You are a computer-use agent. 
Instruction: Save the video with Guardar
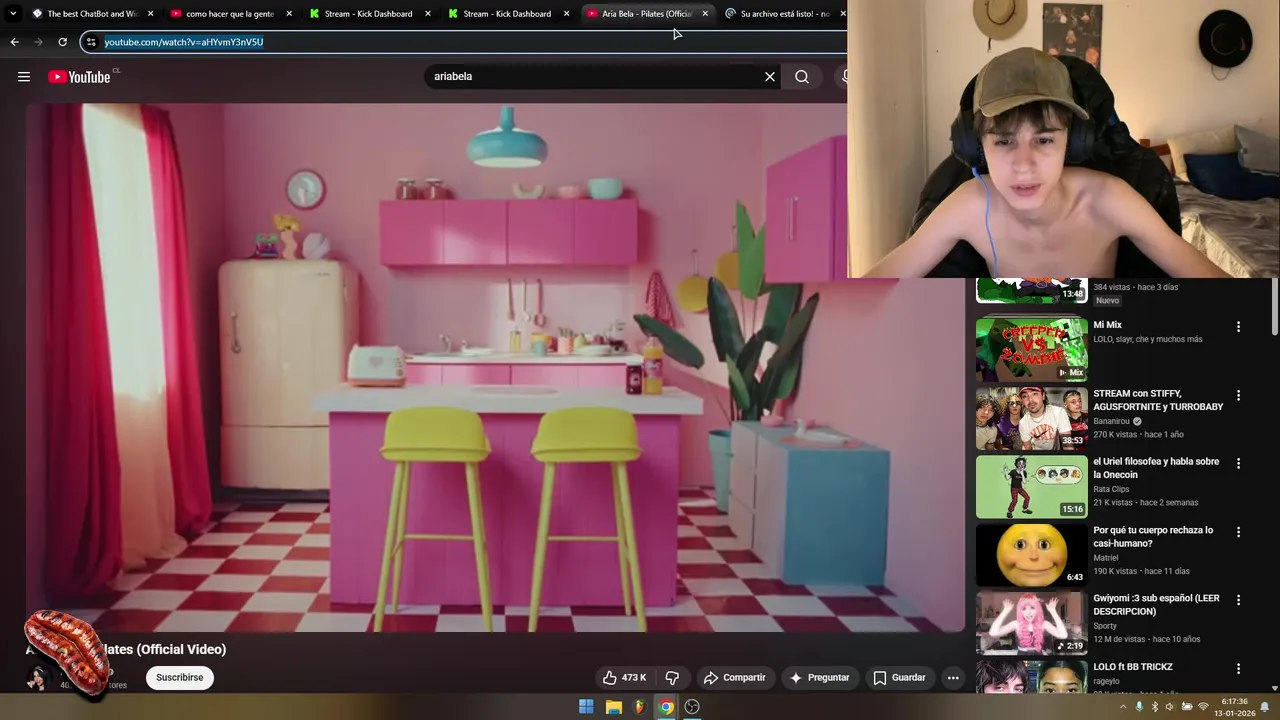[899, 678]
